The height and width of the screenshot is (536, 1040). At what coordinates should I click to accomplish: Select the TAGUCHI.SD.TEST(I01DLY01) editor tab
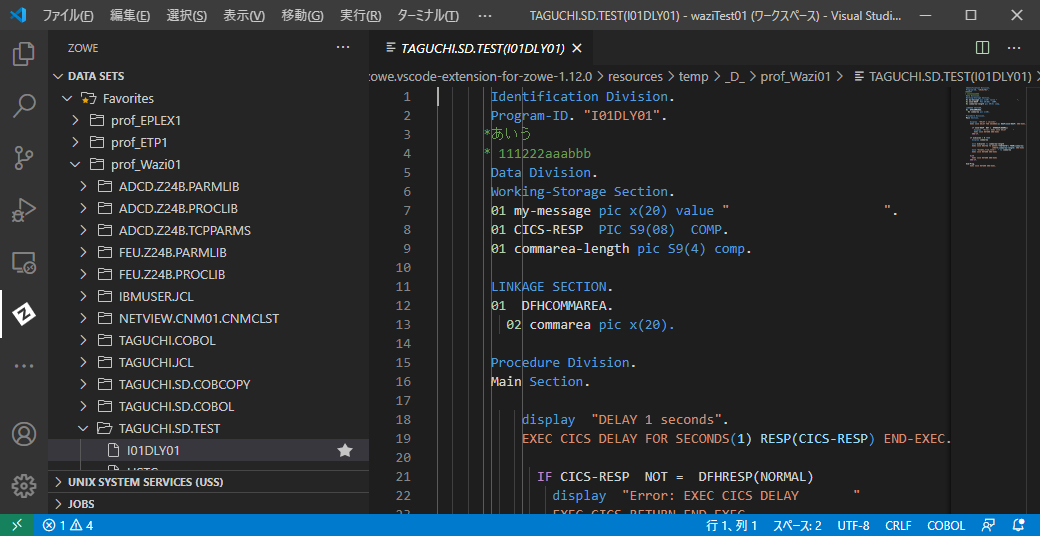click(483, 48)
